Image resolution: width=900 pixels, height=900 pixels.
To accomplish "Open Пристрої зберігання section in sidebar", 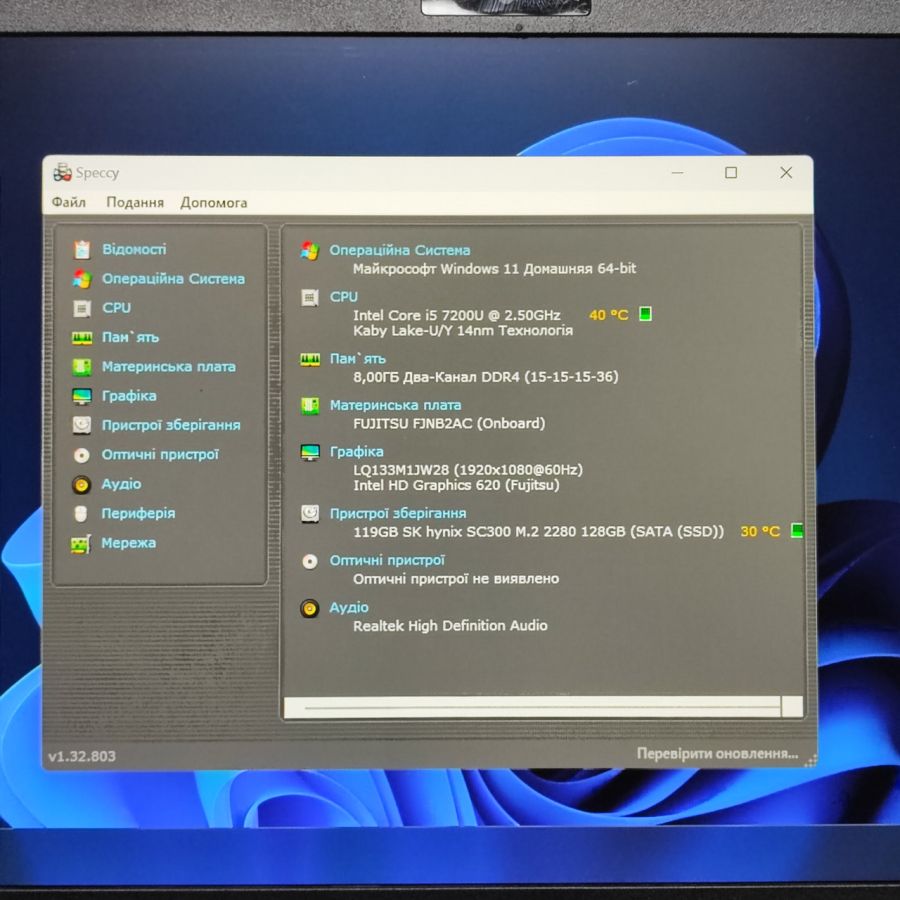I will pos(171,425).
